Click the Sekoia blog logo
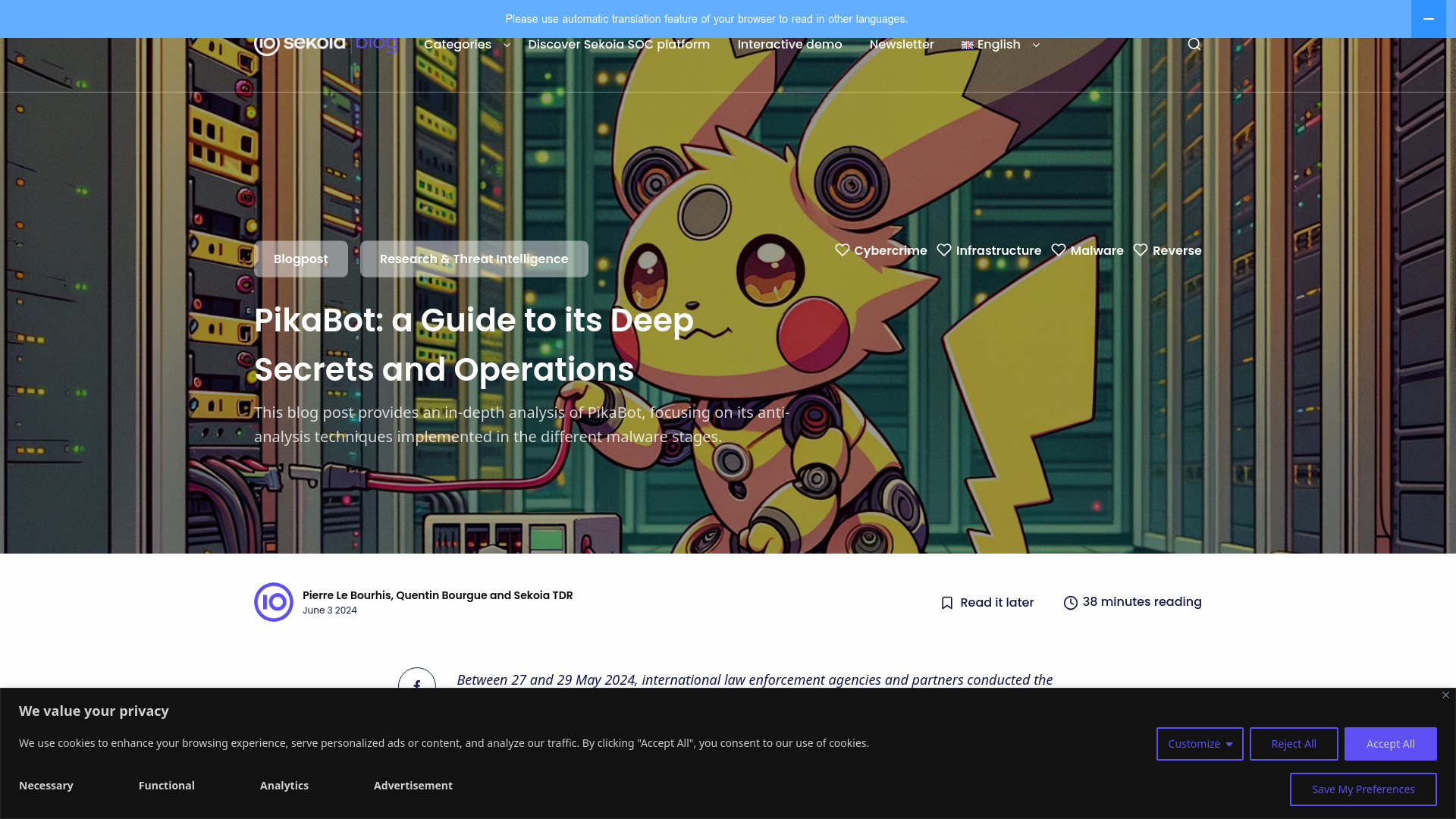 point(325,44)
